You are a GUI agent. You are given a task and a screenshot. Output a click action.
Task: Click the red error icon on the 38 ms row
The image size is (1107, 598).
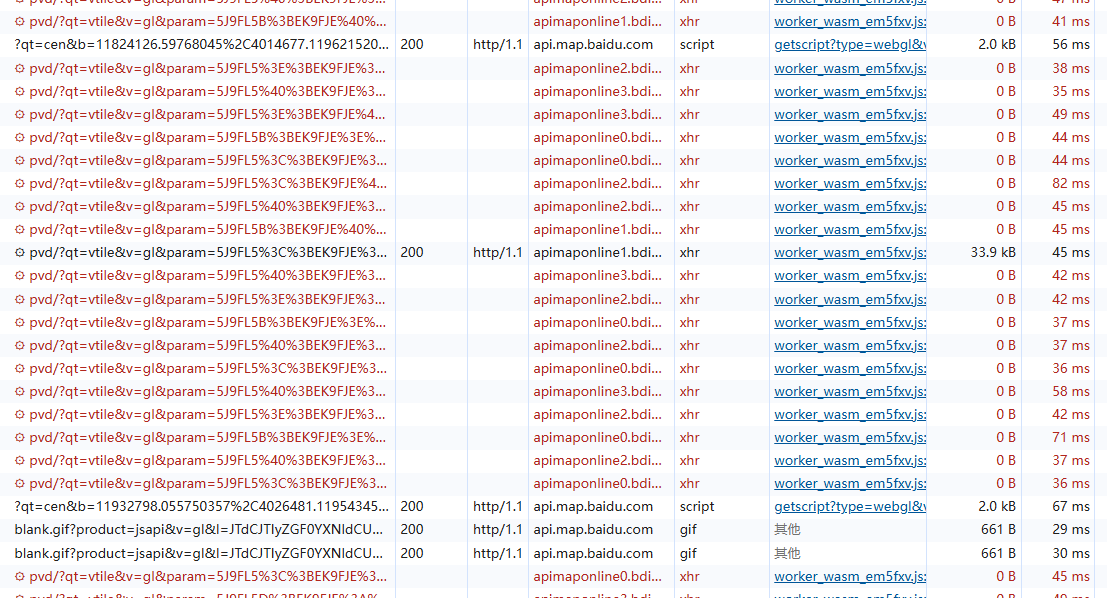click(x=20, y=69)
